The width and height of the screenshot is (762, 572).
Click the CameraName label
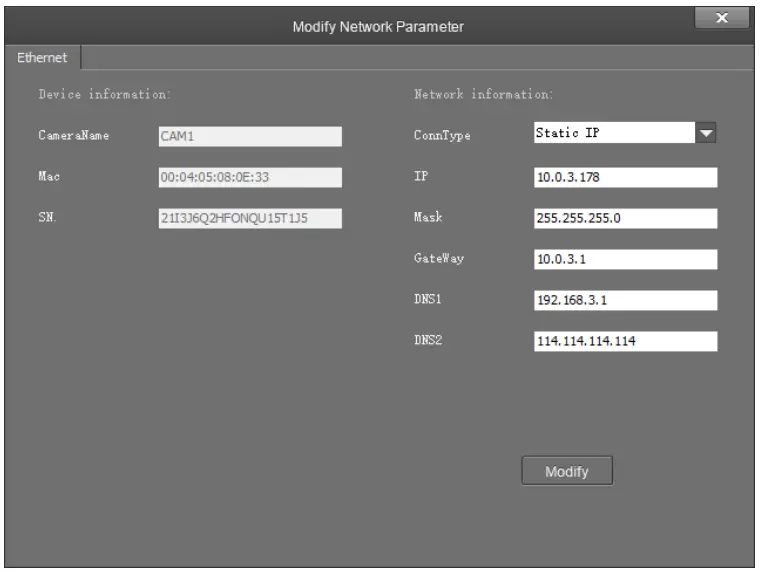point(74,135)
